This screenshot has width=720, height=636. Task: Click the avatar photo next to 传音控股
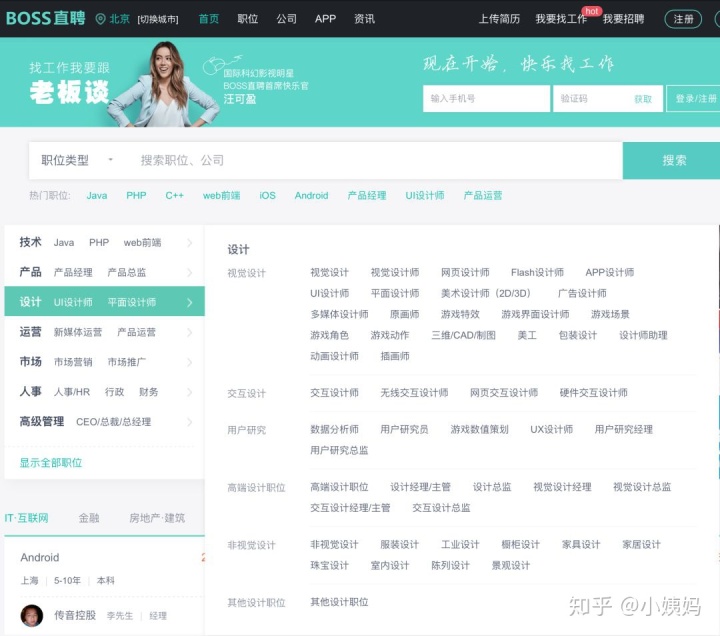coord(32,615)
